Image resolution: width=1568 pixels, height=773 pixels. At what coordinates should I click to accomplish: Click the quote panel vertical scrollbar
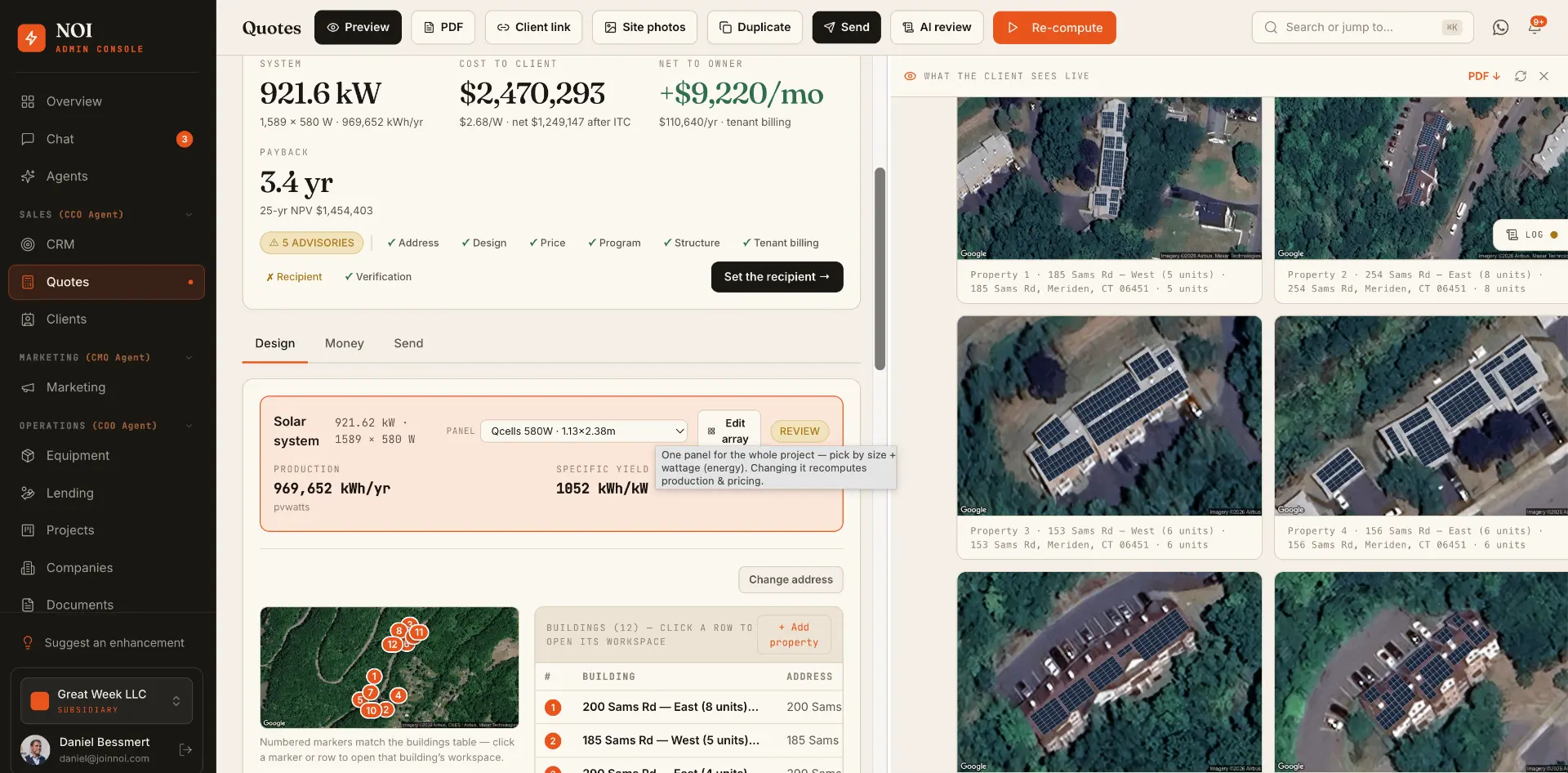880,269
